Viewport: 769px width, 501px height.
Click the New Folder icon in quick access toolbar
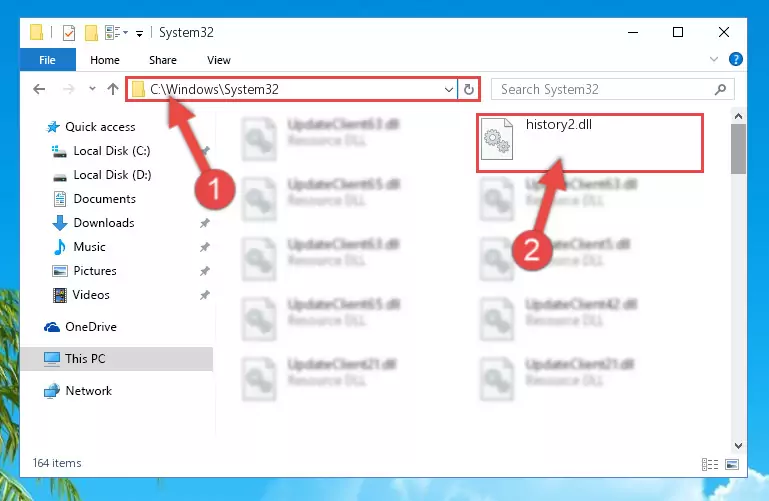click(x=91, y=33)
